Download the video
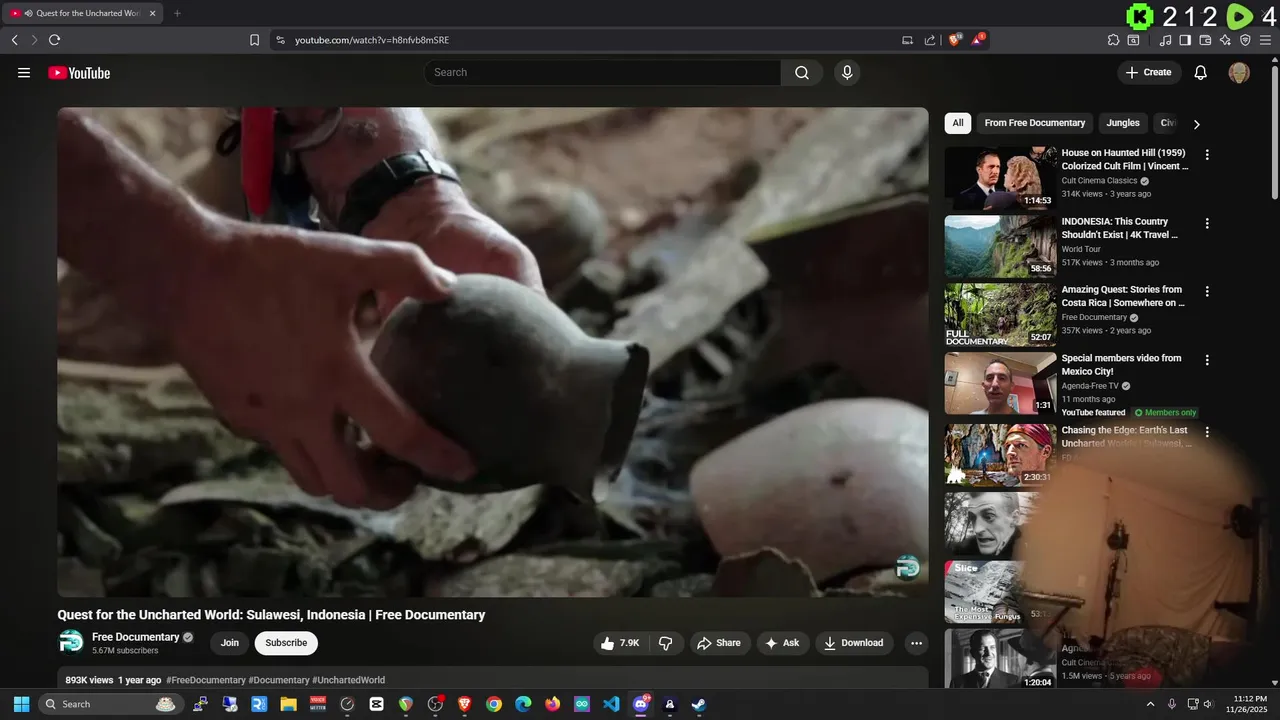 853,643
